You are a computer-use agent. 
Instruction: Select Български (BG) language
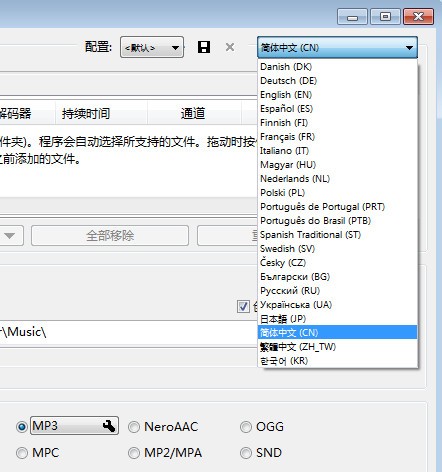(x=337, y=277)
